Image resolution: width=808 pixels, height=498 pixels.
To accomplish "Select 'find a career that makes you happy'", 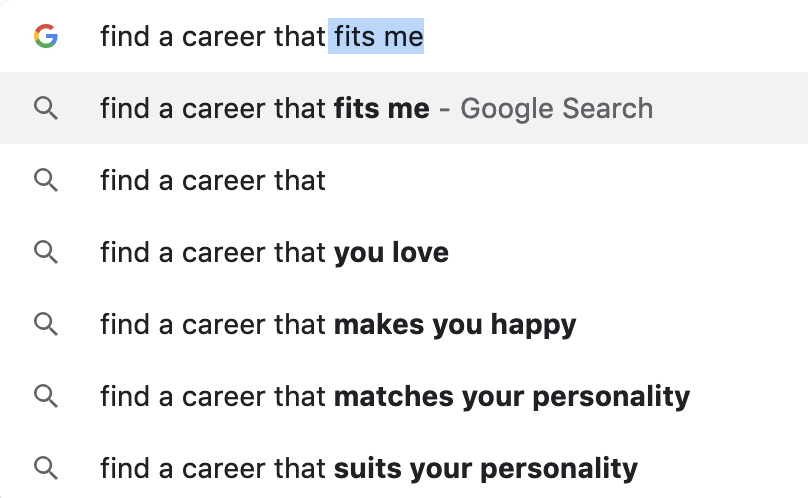I will coord(404,324).
